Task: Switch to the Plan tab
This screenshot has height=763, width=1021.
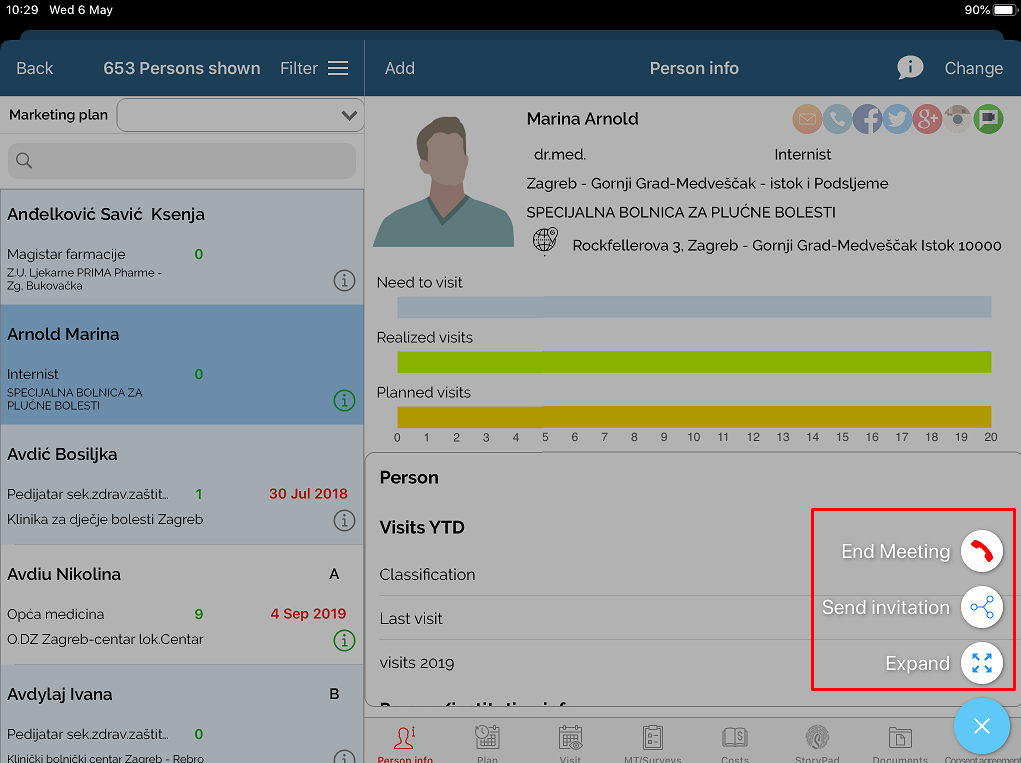Action: pos(487,743)
